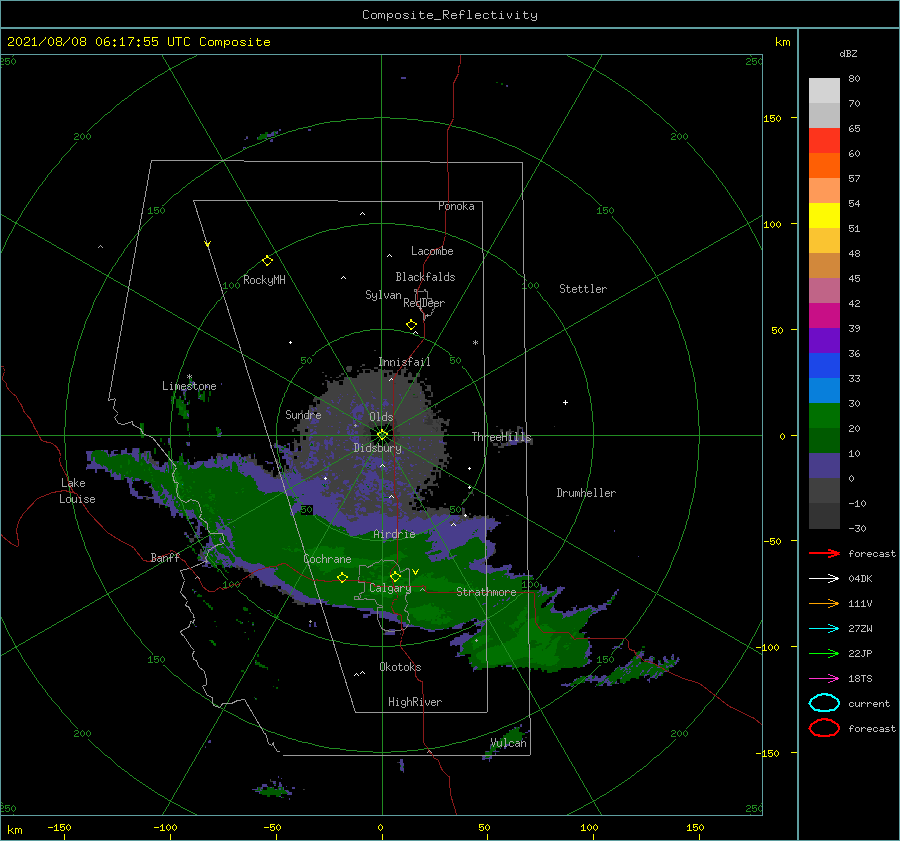Click the red forecast arrow in legend
Viewport: 900px width, 841px height.
[824, 553]
